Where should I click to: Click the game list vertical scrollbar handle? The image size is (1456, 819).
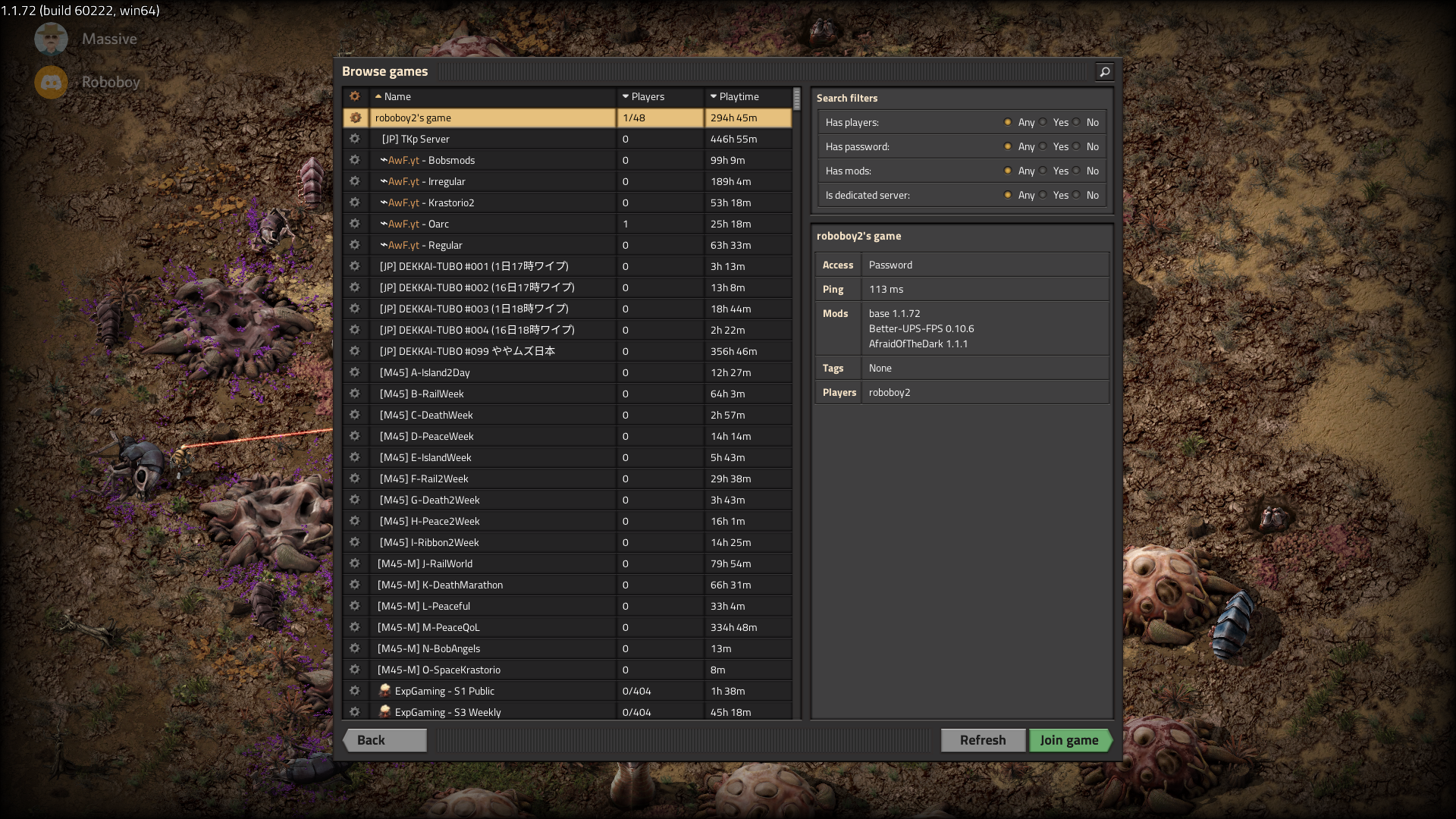point(797,99)
